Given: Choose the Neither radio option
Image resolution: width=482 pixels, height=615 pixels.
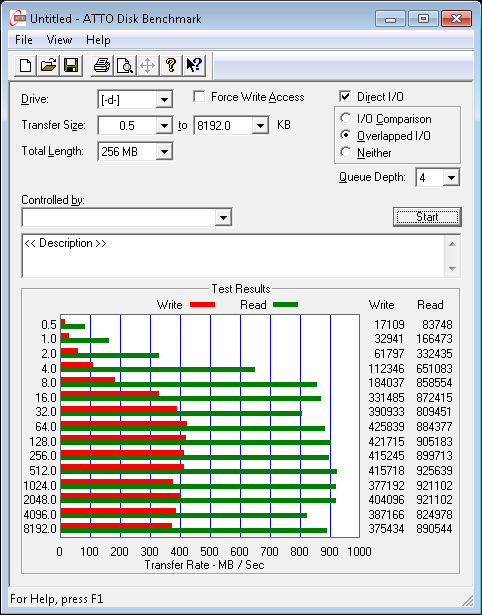Looking at the screenshot, I should tap(346, 152).
